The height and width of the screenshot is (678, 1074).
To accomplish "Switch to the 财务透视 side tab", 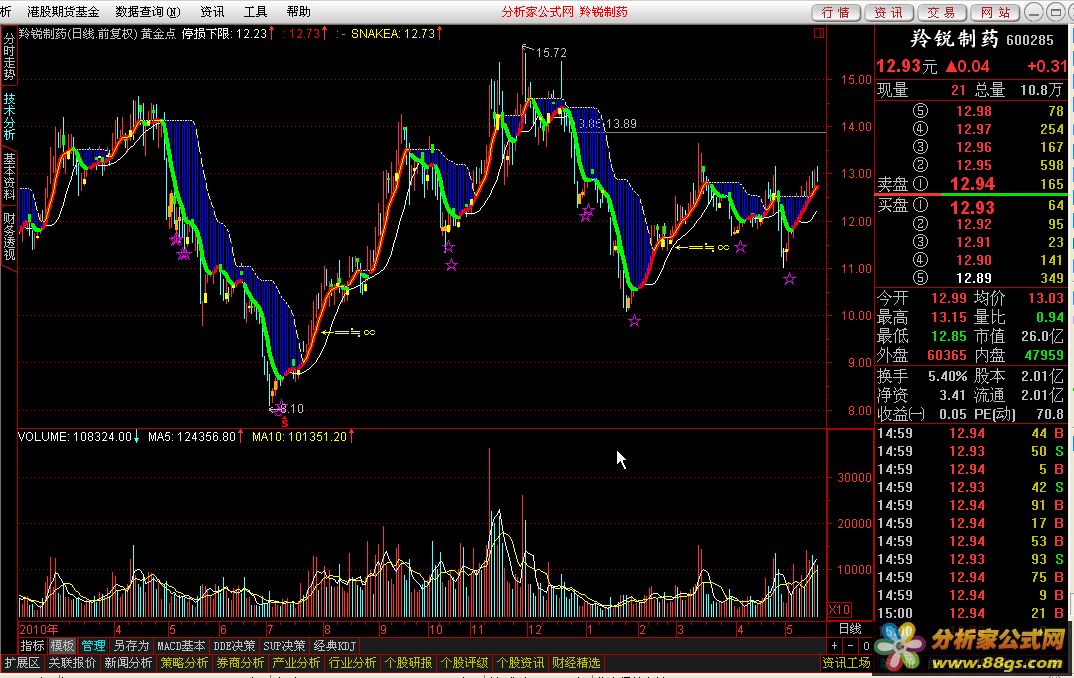I will pyautogui.click(x=9, y=236).
